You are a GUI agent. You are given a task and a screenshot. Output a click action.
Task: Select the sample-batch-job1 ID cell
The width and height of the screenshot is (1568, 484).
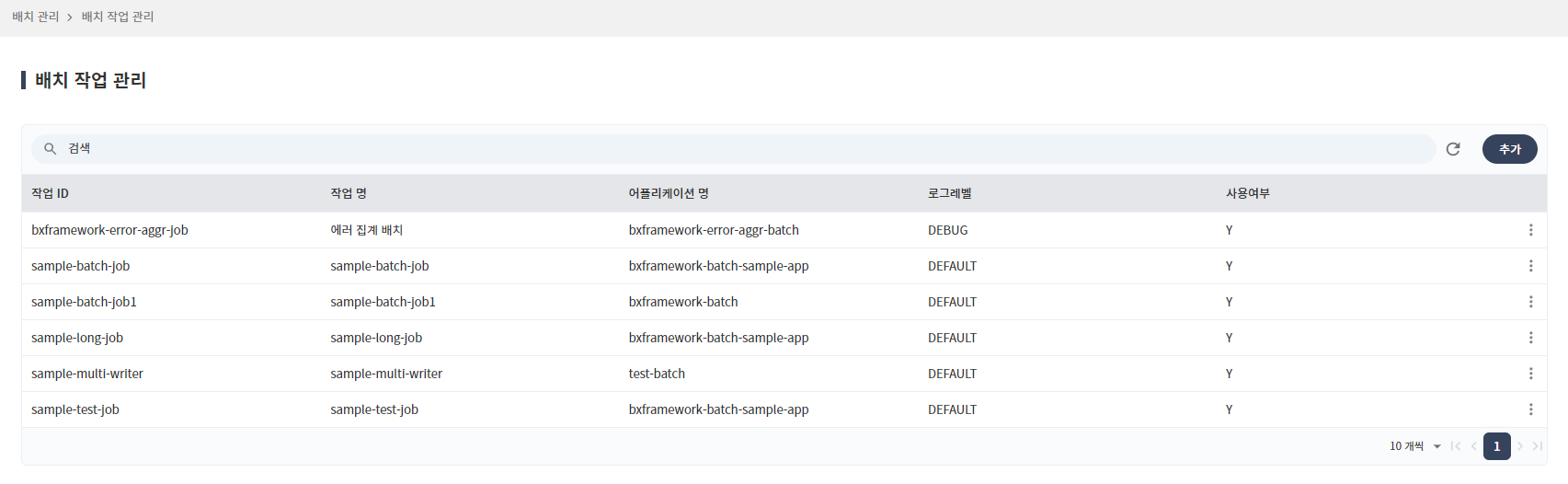84,302
